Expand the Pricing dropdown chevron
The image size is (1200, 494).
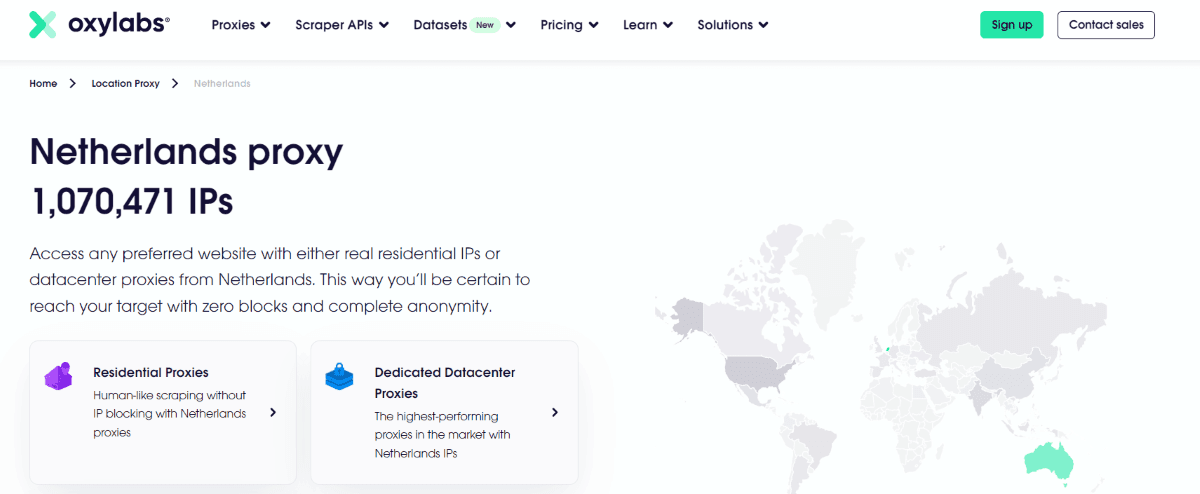tap(594, 25)
